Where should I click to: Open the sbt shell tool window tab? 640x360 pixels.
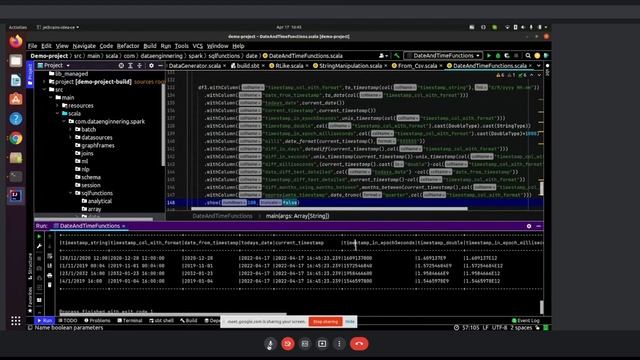(162, 321)
